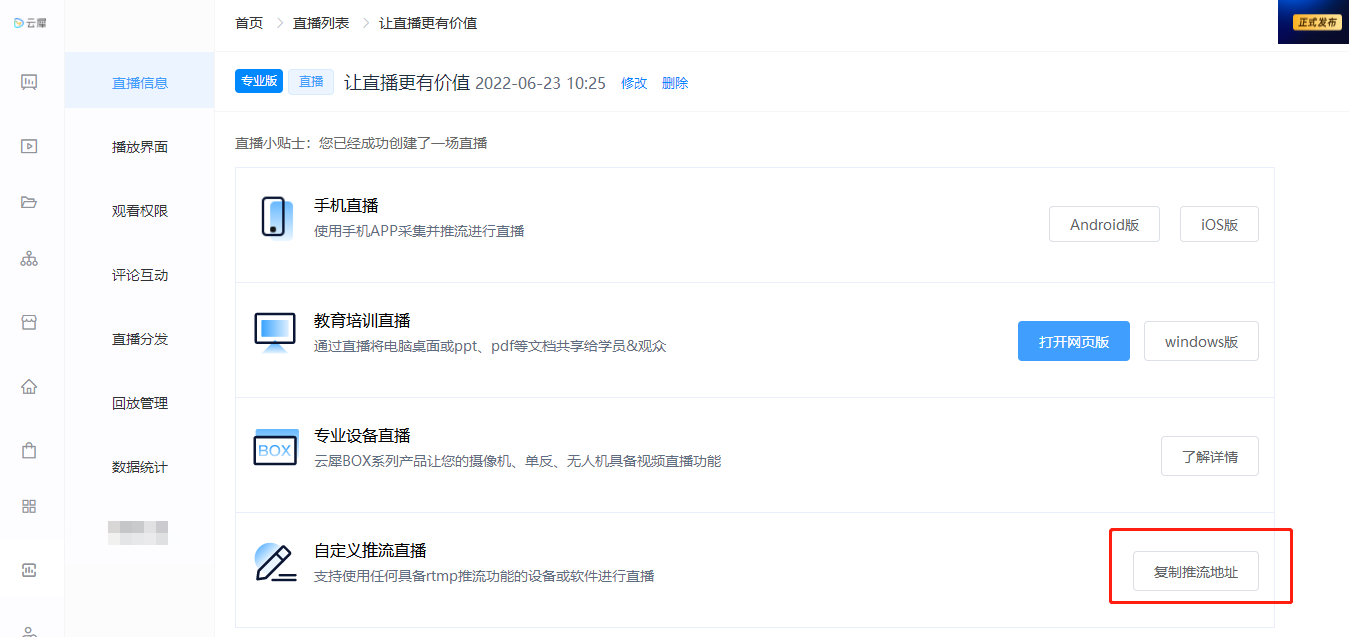Image resolution: width=1349 pixels, height=637 pixels.
Task: Click the BOX icon for 专业设备直播
Action: [275, 448]
